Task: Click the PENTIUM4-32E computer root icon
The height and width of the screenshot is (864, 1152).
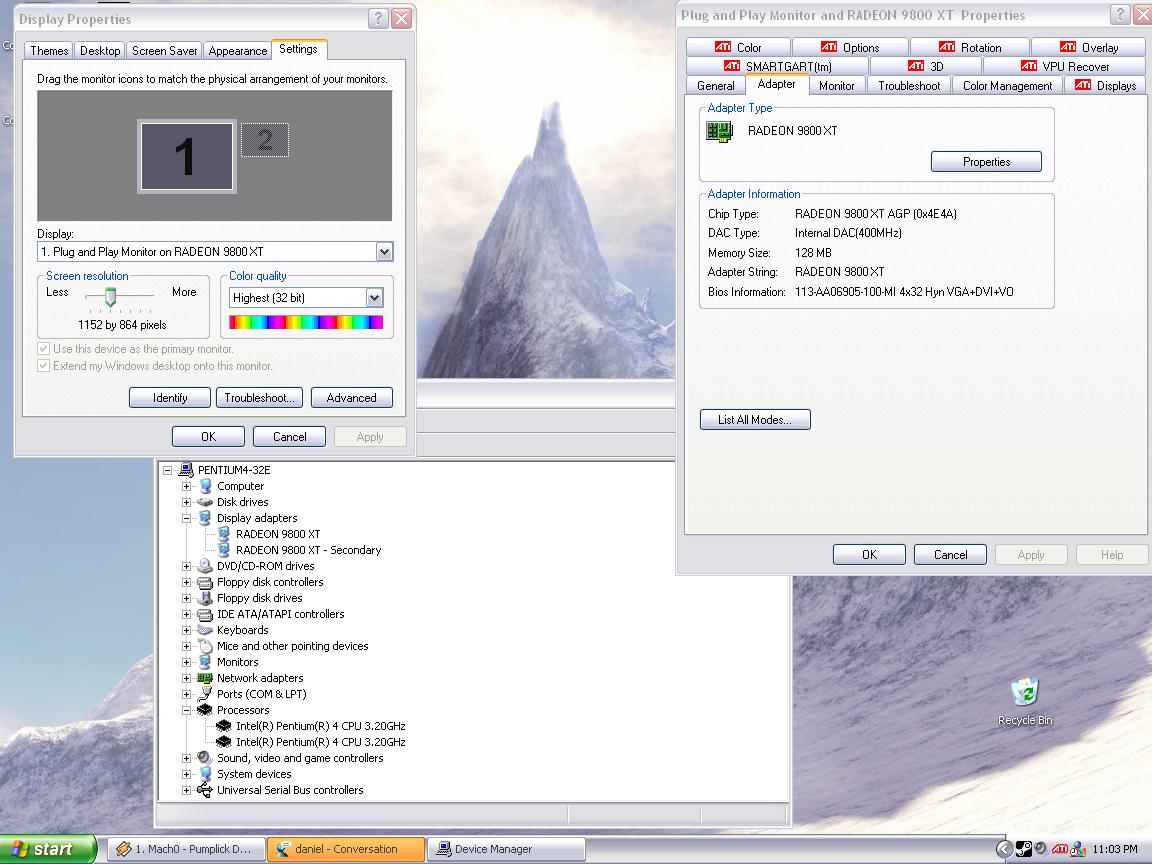Action: coord(186,469)
